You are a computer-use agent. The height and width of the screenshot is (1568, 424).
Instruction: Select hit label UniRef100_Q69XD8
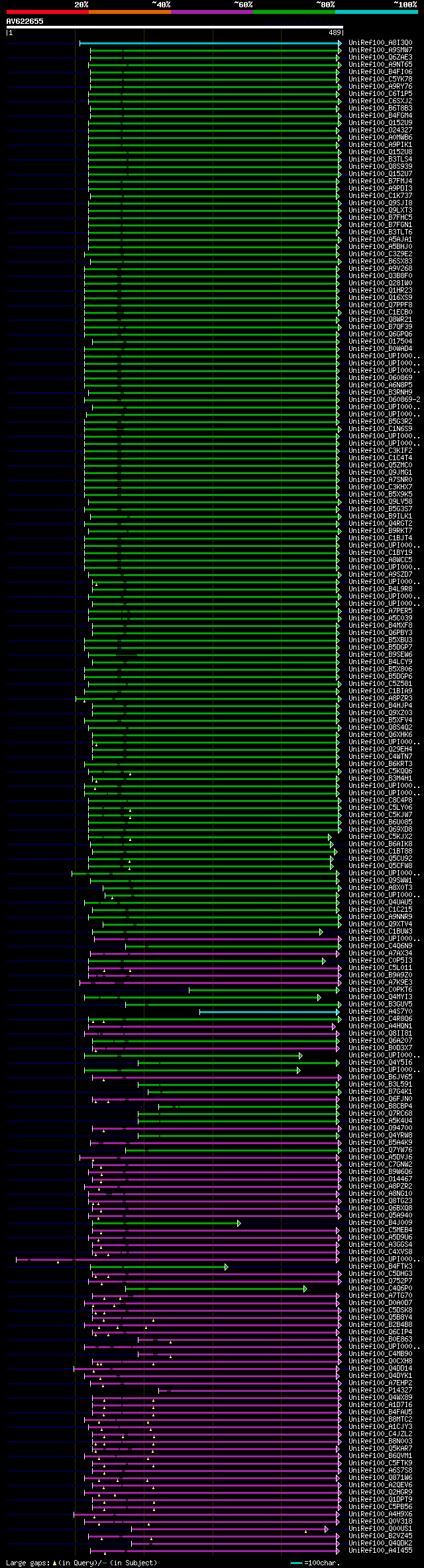(x=380, y=830)
